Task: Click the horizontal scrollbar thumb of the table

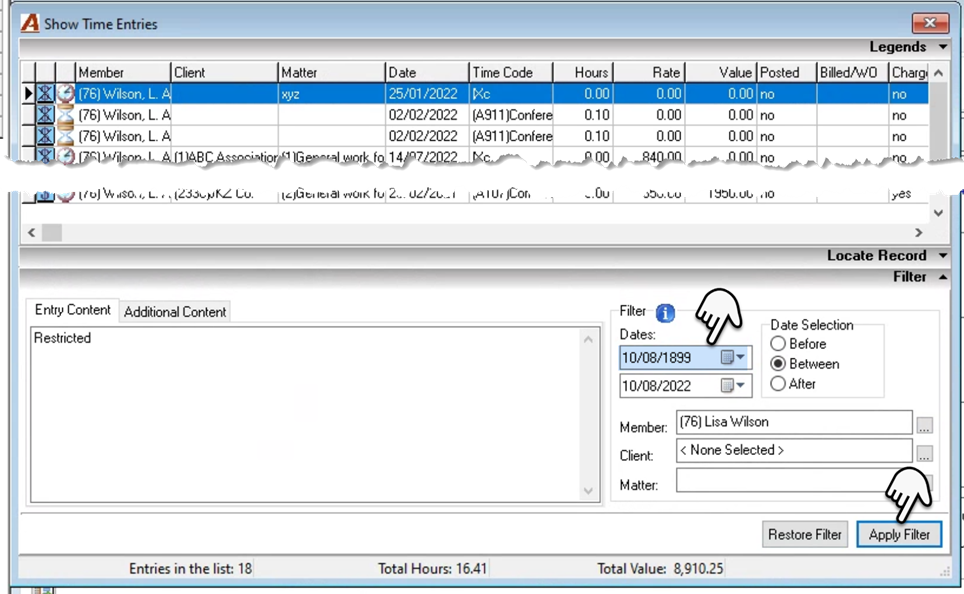Action: (x=52, y=232)
